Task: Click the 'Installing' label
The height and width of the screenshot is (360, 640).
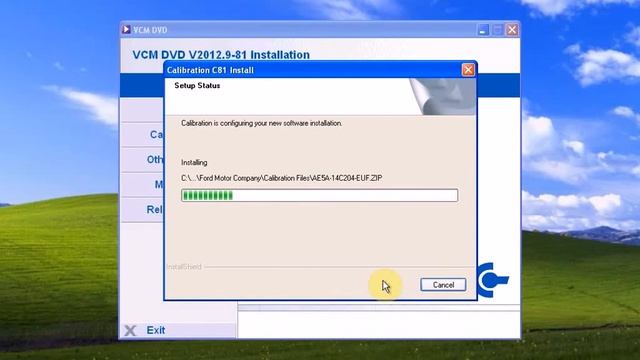Action: click(x=194, y=162)
